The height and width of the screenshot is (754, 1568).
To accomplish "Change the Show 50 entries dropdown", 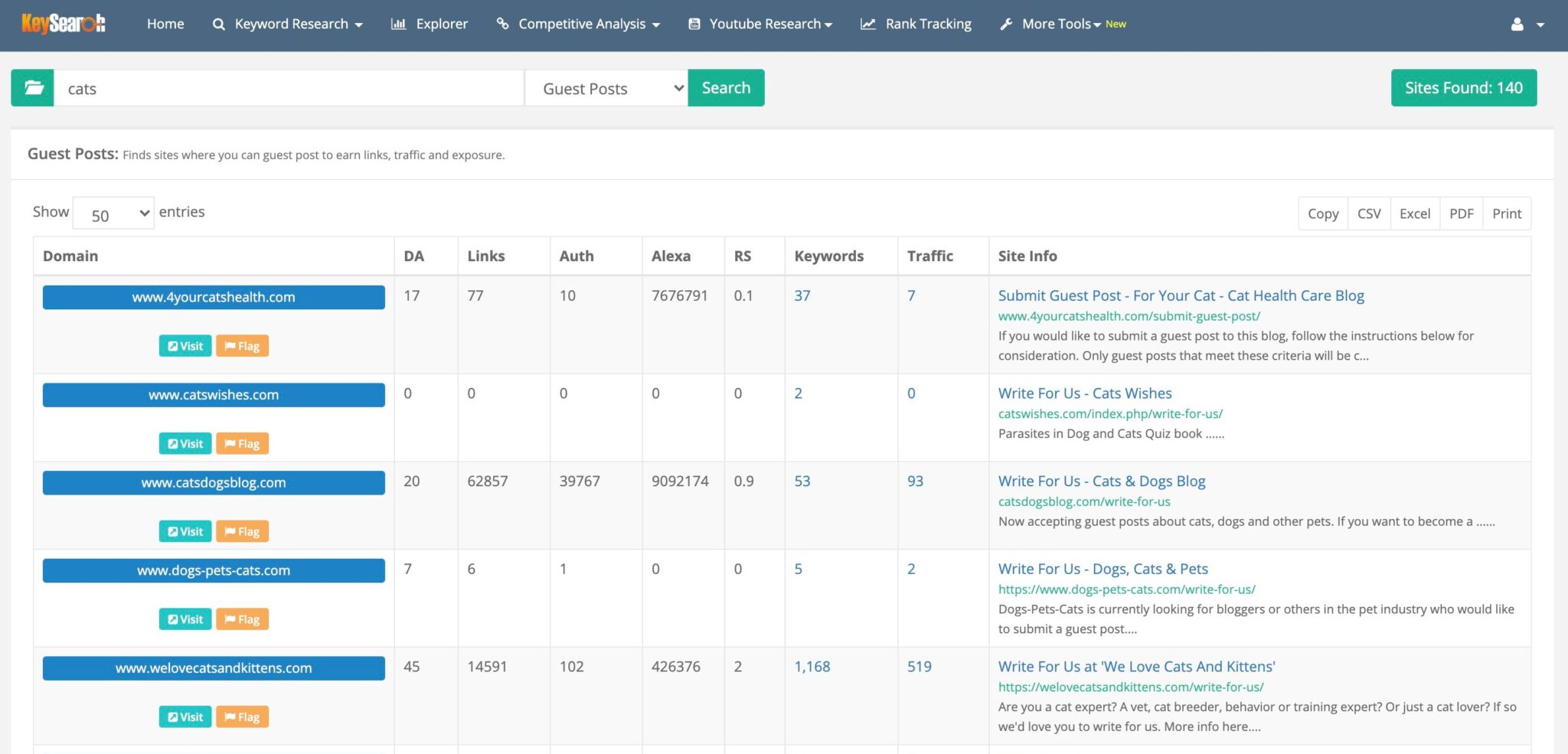I will pos(113,214).
